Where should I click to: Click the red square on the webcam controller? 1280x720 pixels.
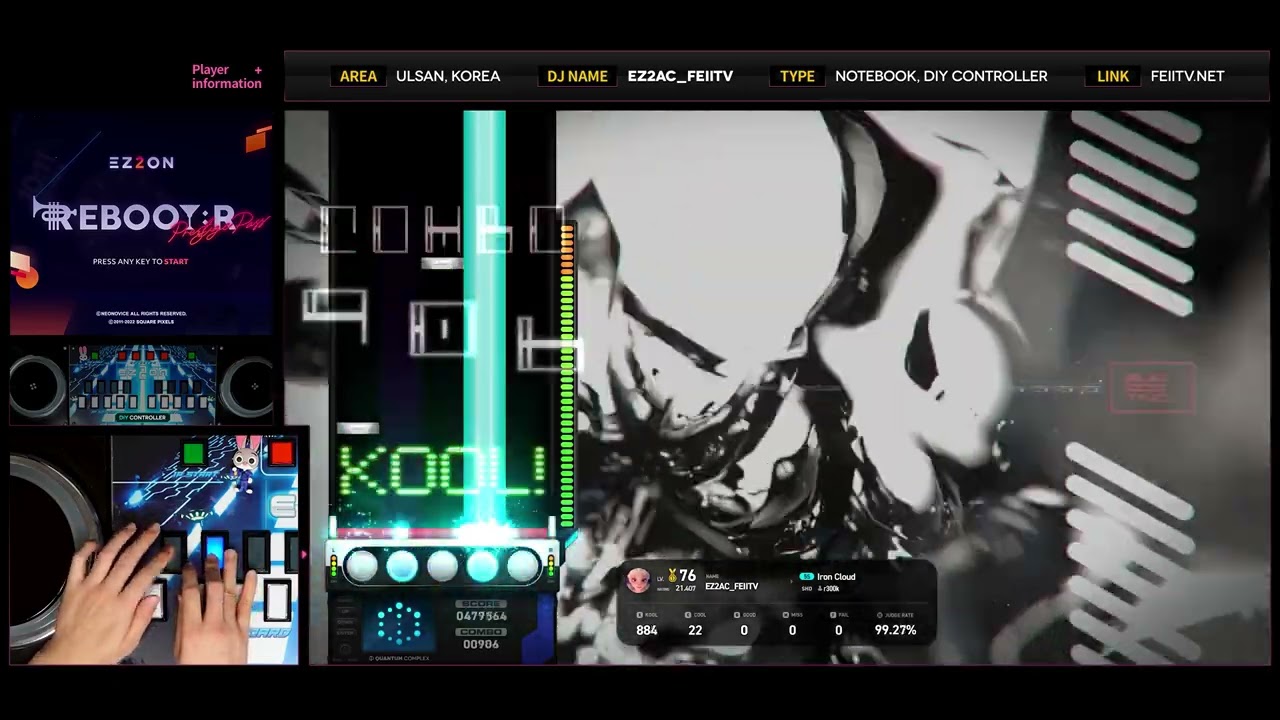[x=281, y=454]
